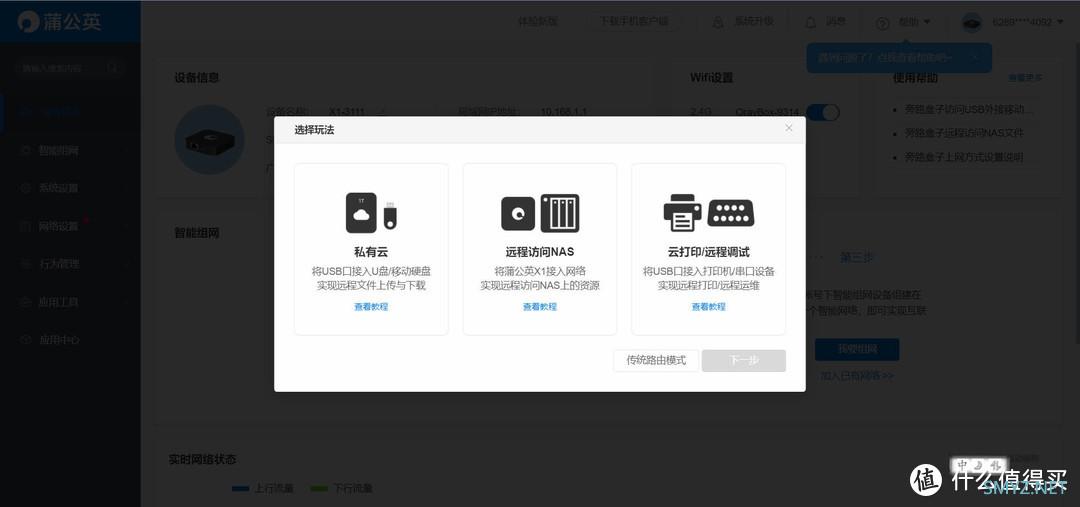Click the 加入已有网络>> link
This screenshot has height=507, width=1080.
pos(857,376)
